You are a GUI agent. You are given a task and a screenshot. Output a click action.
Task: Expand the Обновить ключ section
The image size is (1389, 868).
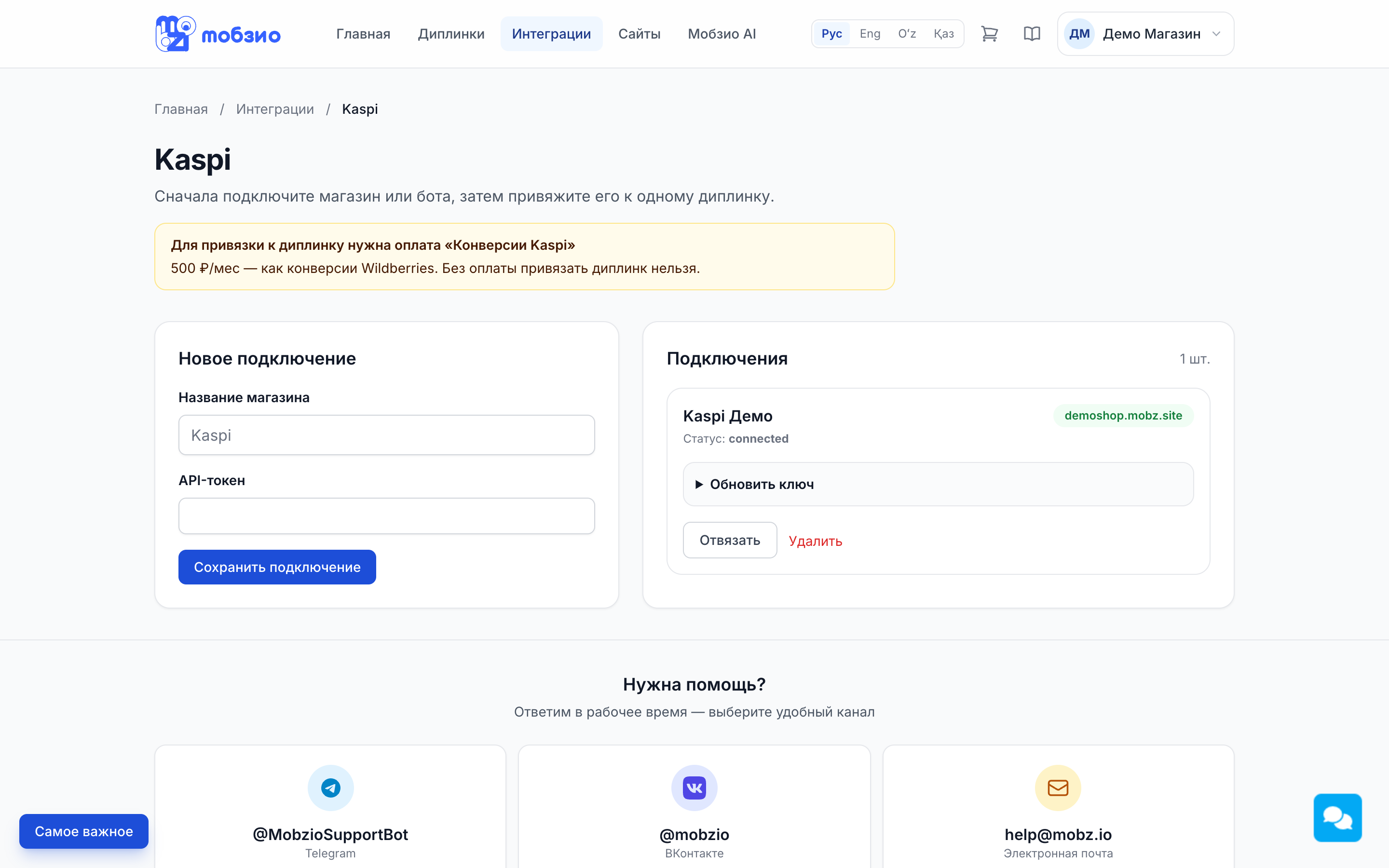click(x=938, y=484)
